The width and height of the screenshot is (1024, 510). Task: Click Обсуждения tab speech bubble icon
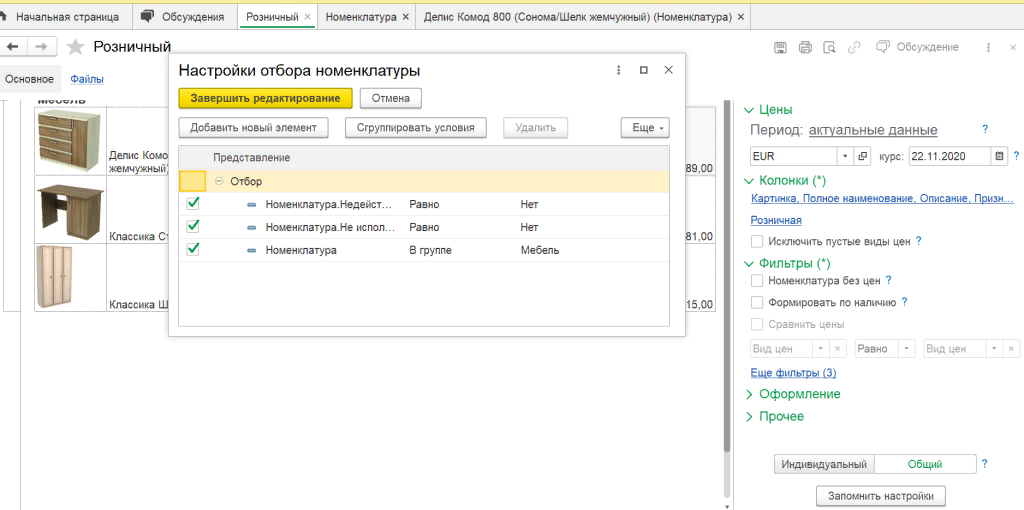[148, 17]
